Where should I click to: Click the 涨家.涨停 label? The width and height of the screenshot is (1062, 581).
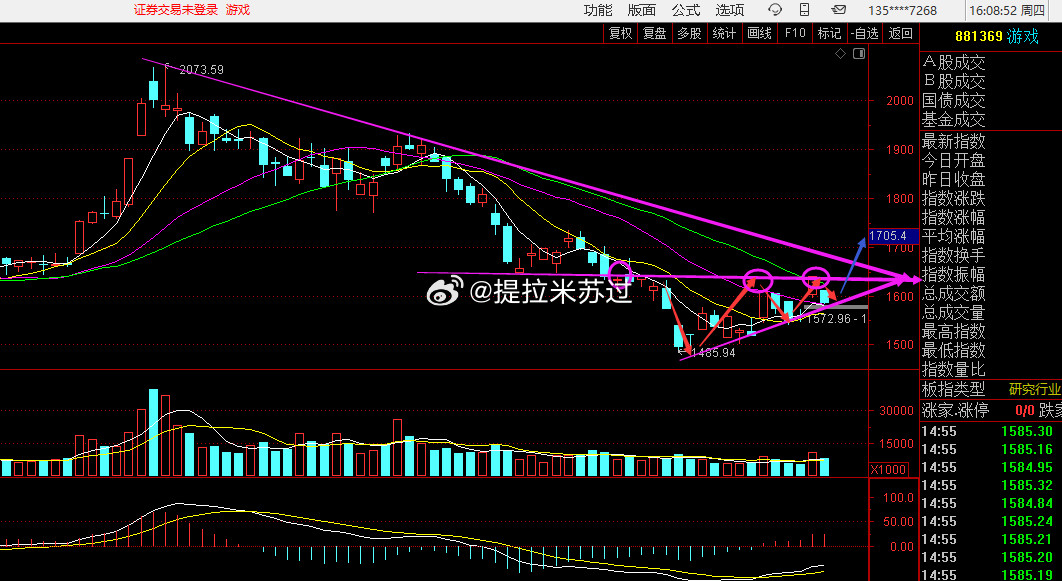pyautogui.click(x=956, y=410)
